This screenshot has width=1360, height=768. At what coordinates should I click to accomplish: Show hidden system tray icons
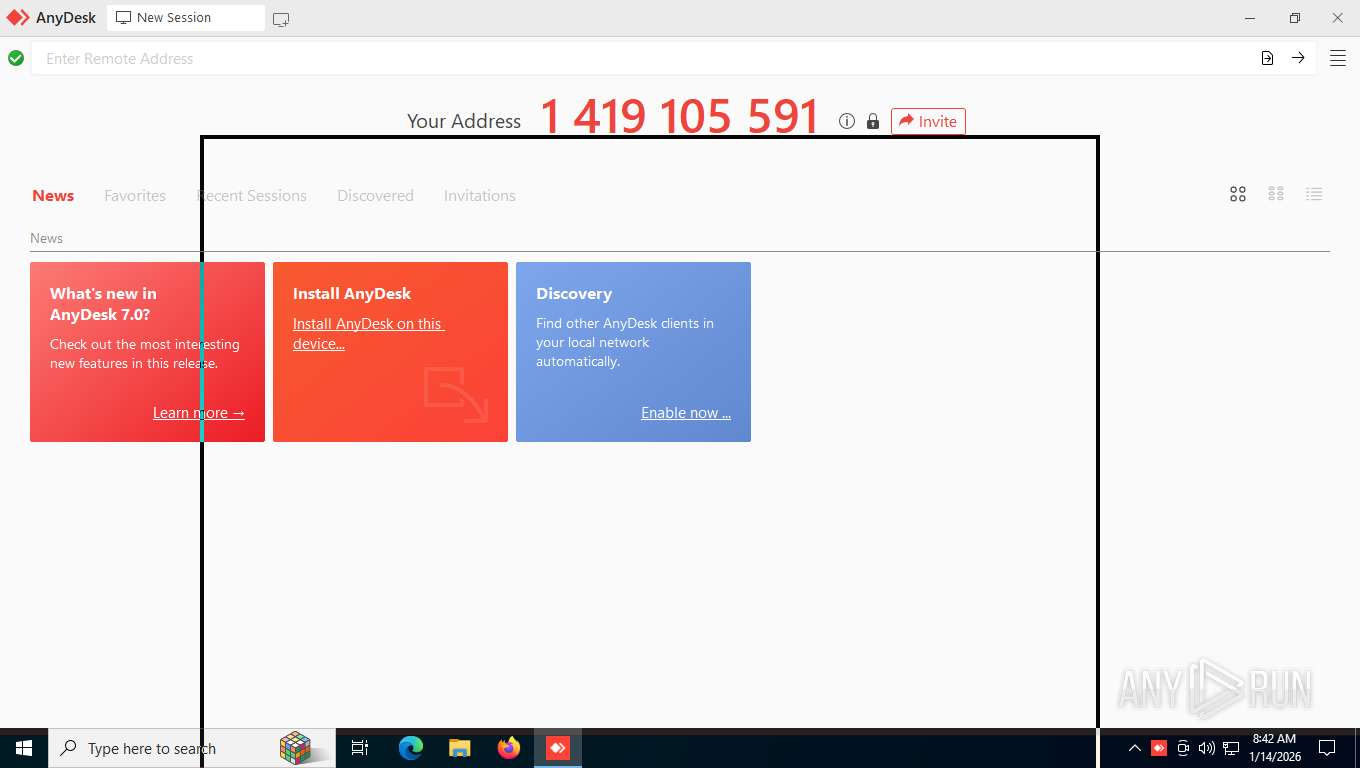point(1134,748)
